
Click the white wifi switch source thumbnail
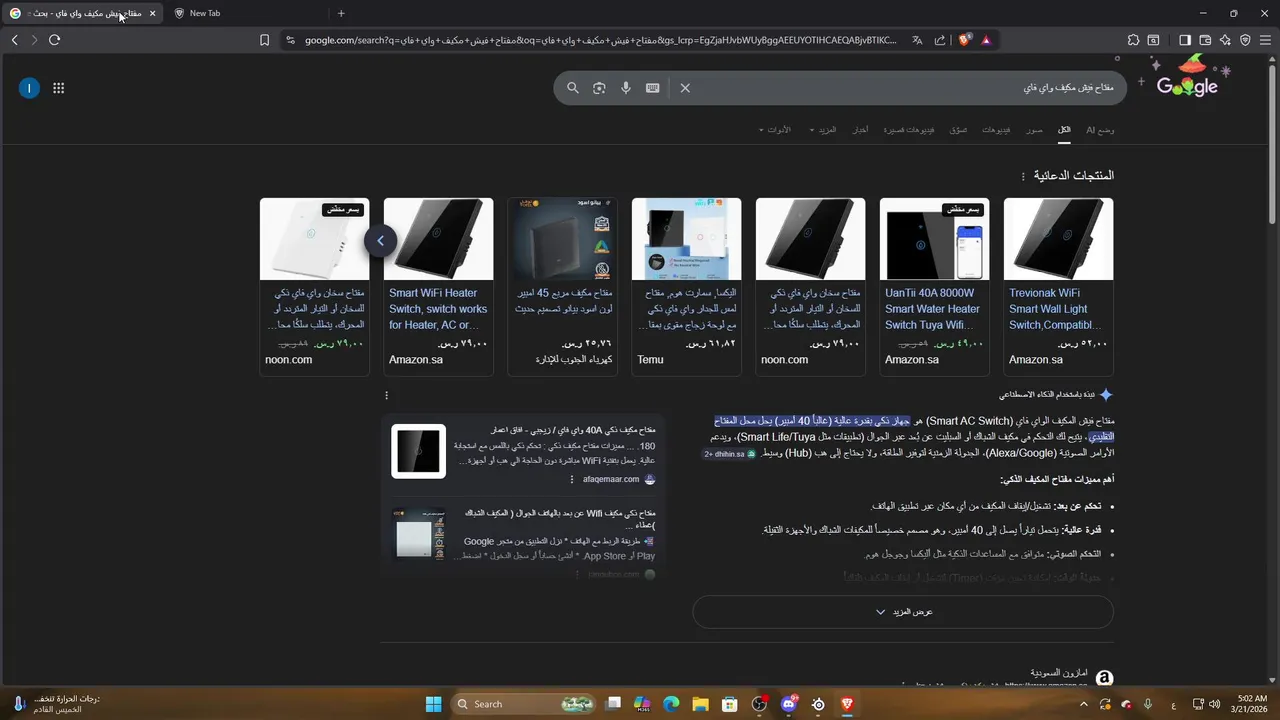tap(418, 535)
